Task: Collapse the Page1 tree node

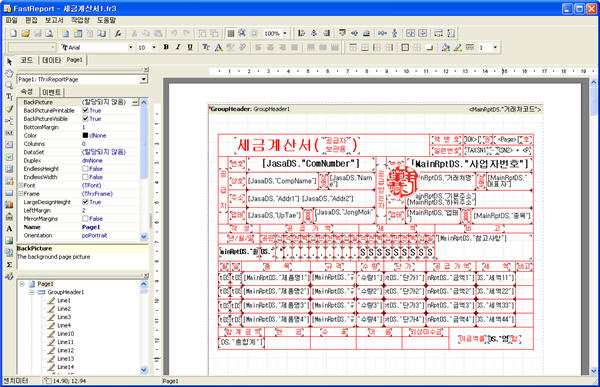Action: click(22, 284)
